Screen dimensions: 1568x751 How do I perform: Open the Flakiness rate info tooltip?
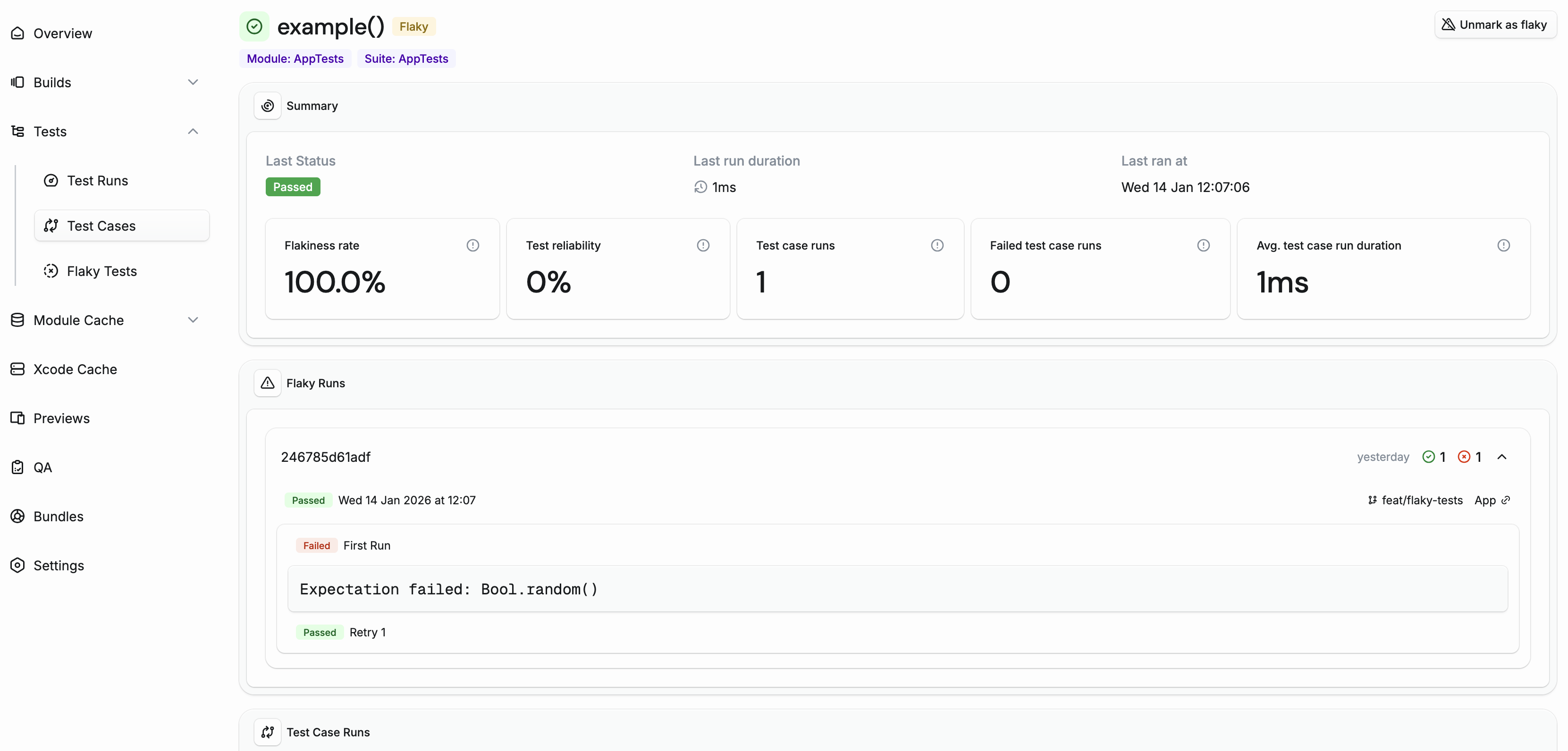(473, 245)
